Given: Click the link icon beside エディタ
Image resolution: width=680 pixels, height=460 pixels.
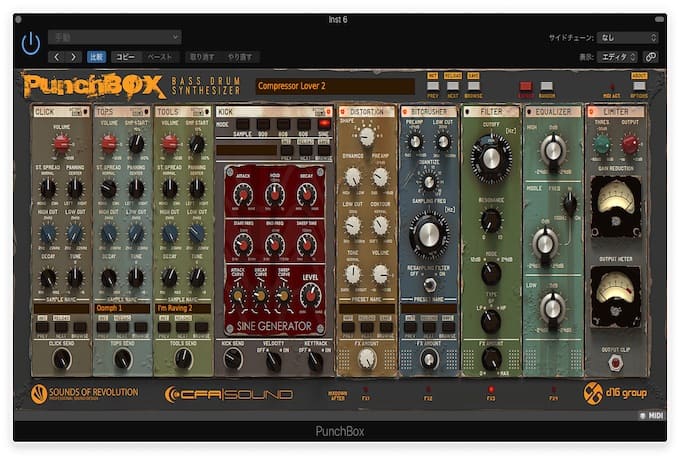Looking at the screenshot, I should click(651, 57).
